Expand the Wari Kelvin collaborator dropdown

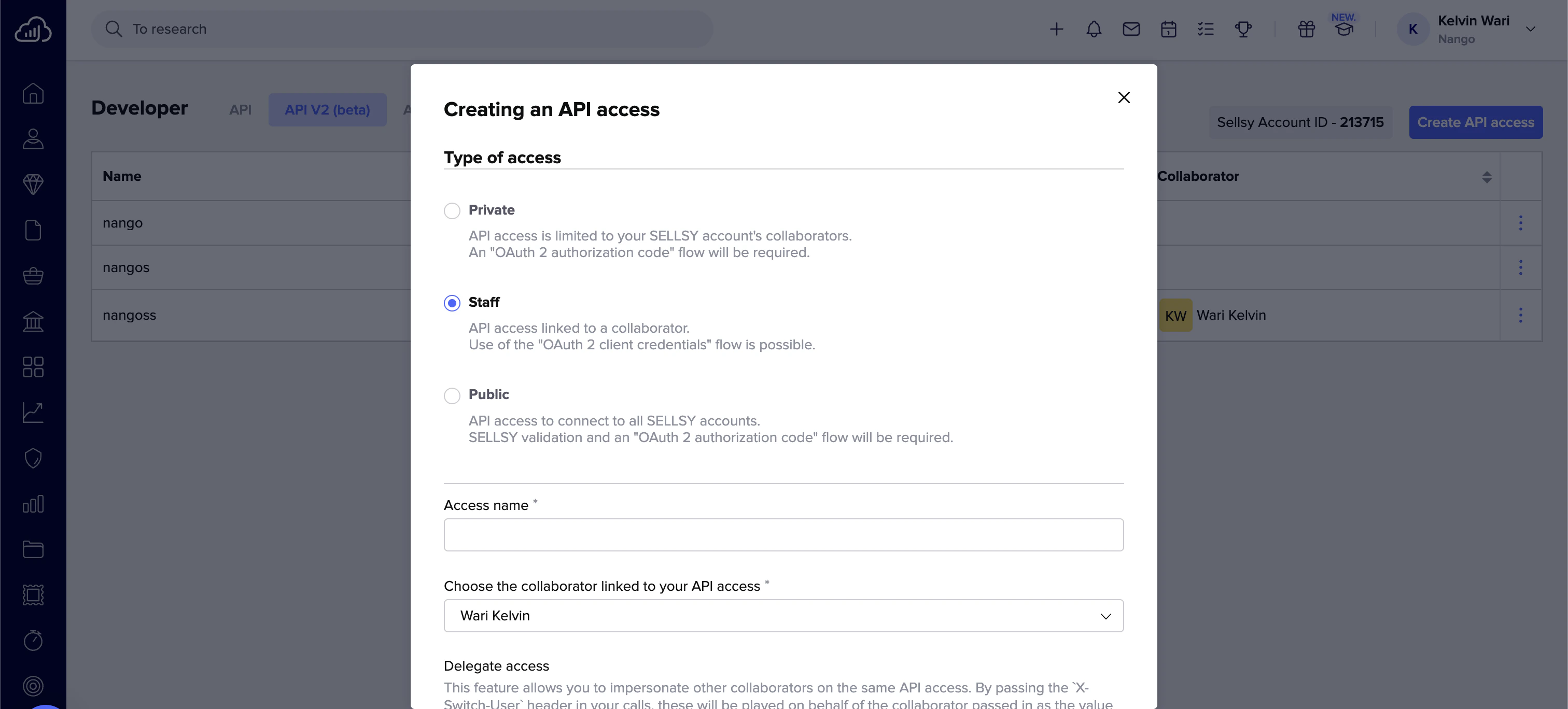pyautogui.click(x=783, y=616)
